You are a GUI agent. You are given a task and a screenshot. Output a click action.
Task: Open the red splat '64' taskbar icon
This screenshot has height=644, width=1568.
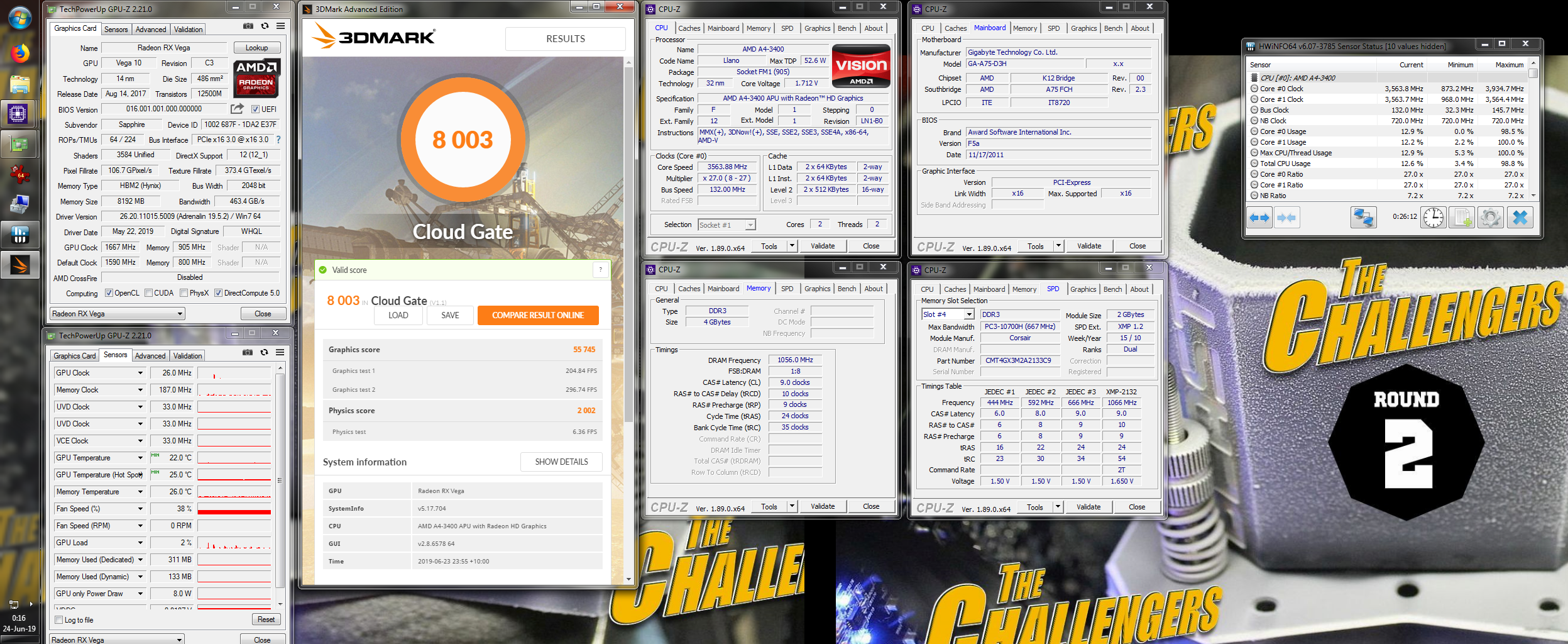tap(19, 174)
